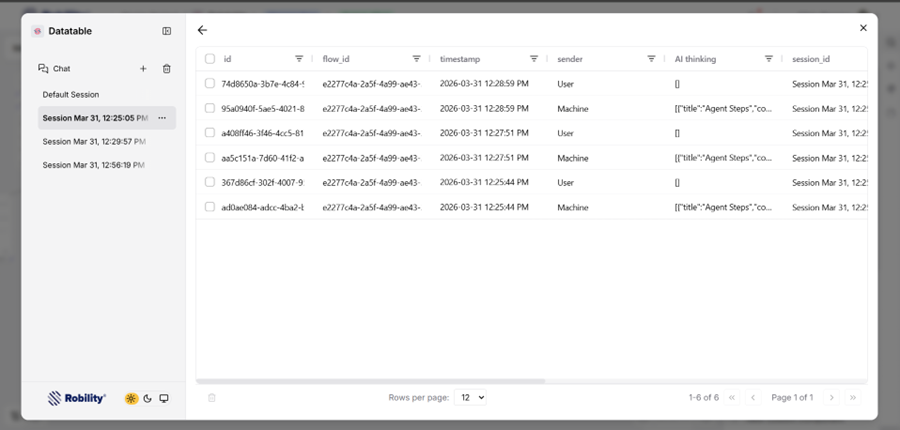
Task: Delete chat sessions with trash icon
Action: coord(167,69)
